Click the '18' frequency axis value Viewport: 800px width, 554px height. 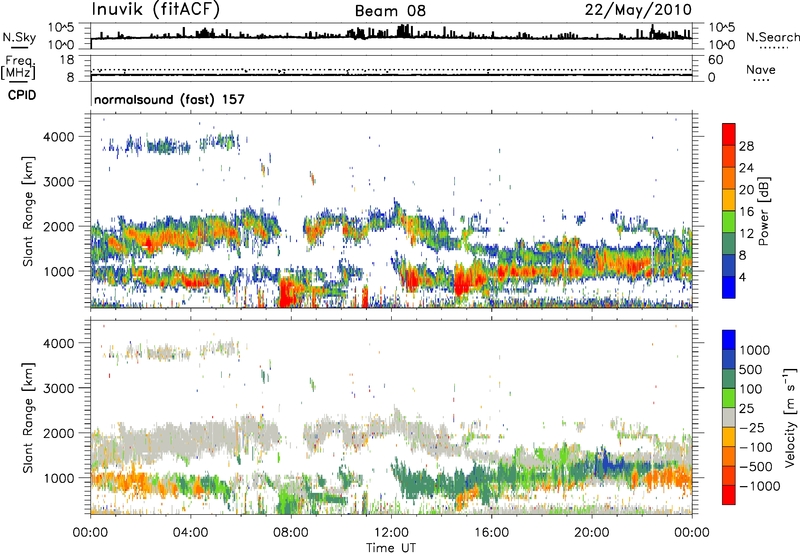click(x=67, y=60)
